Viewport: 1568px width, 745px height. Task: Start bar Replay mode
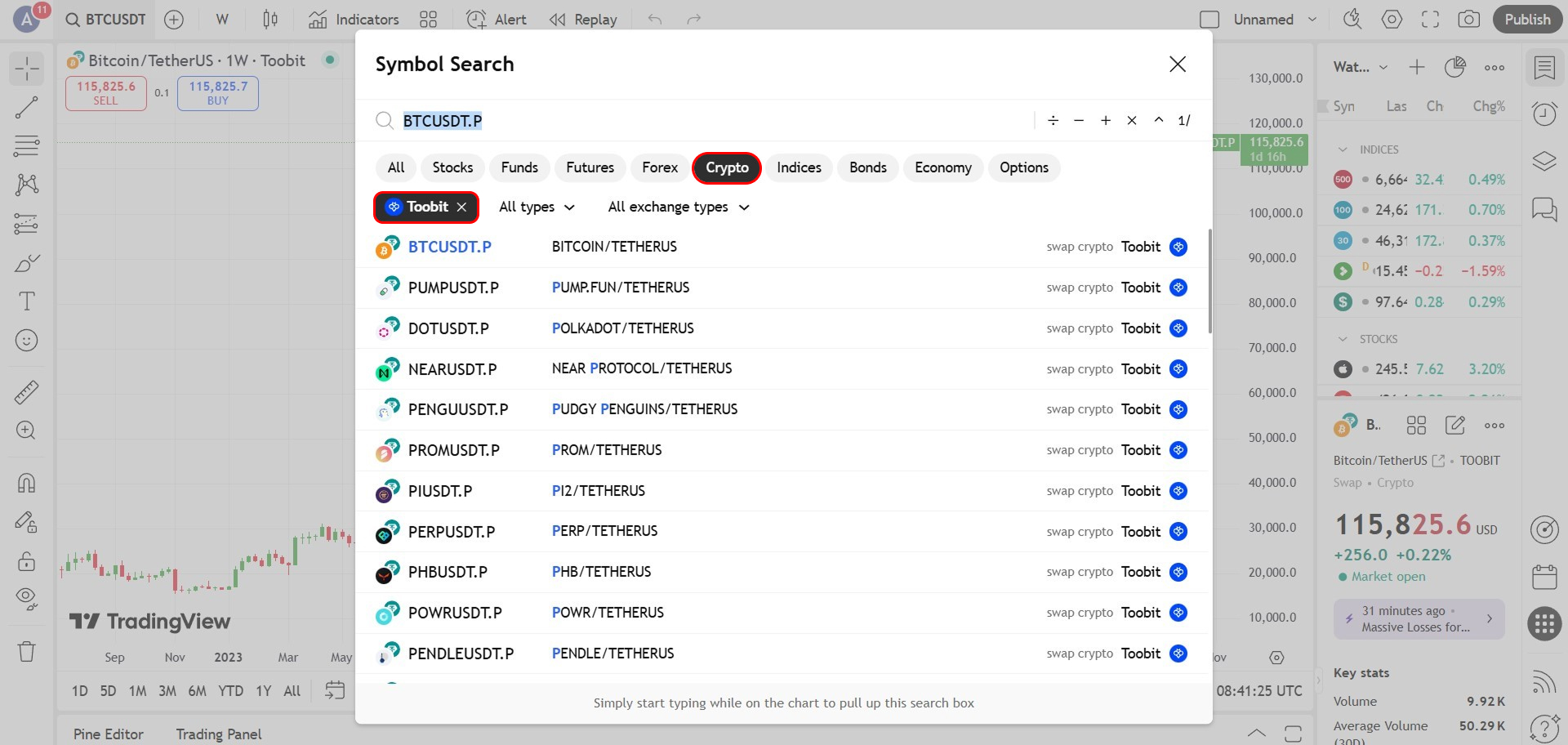(583, 20)
